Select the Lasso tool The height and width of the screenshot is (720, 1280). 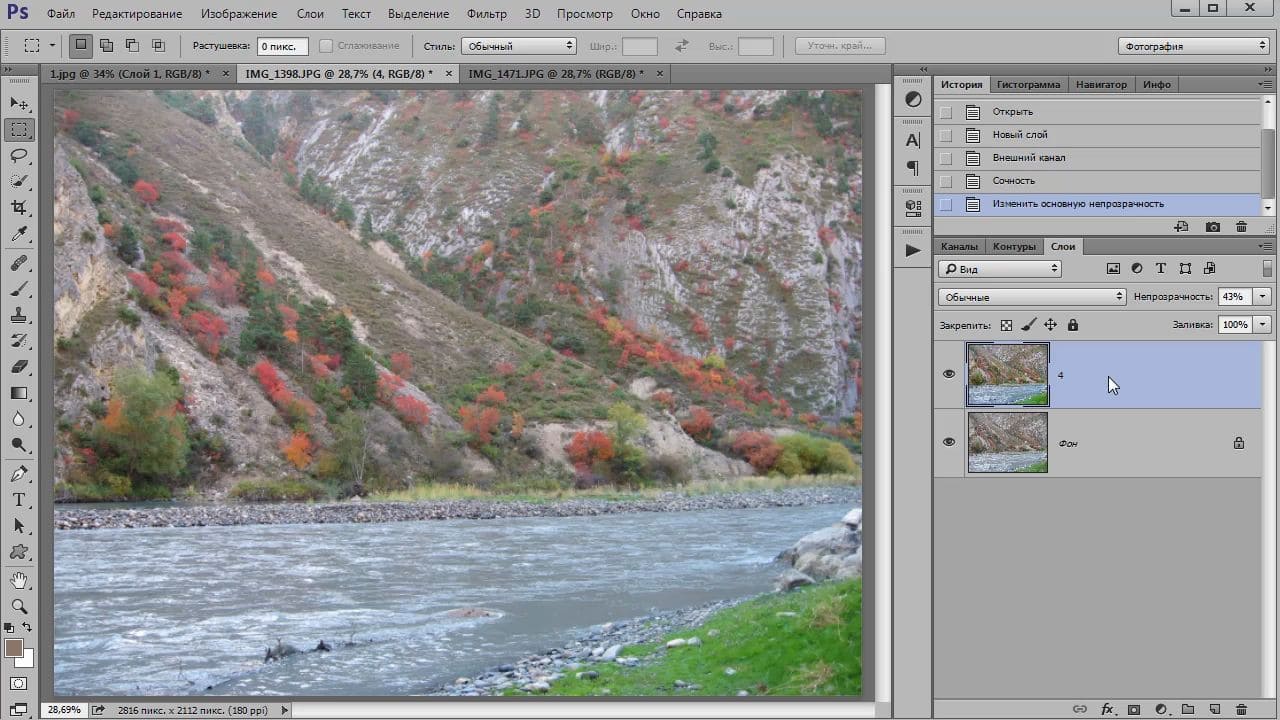tap(19, 155)
